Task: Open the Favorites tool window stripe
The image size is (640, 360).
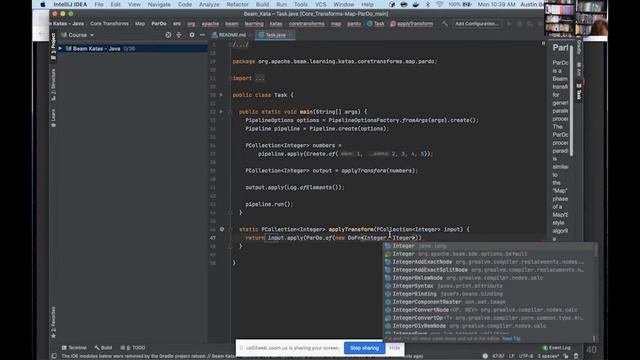Action: tap(53, 322)
